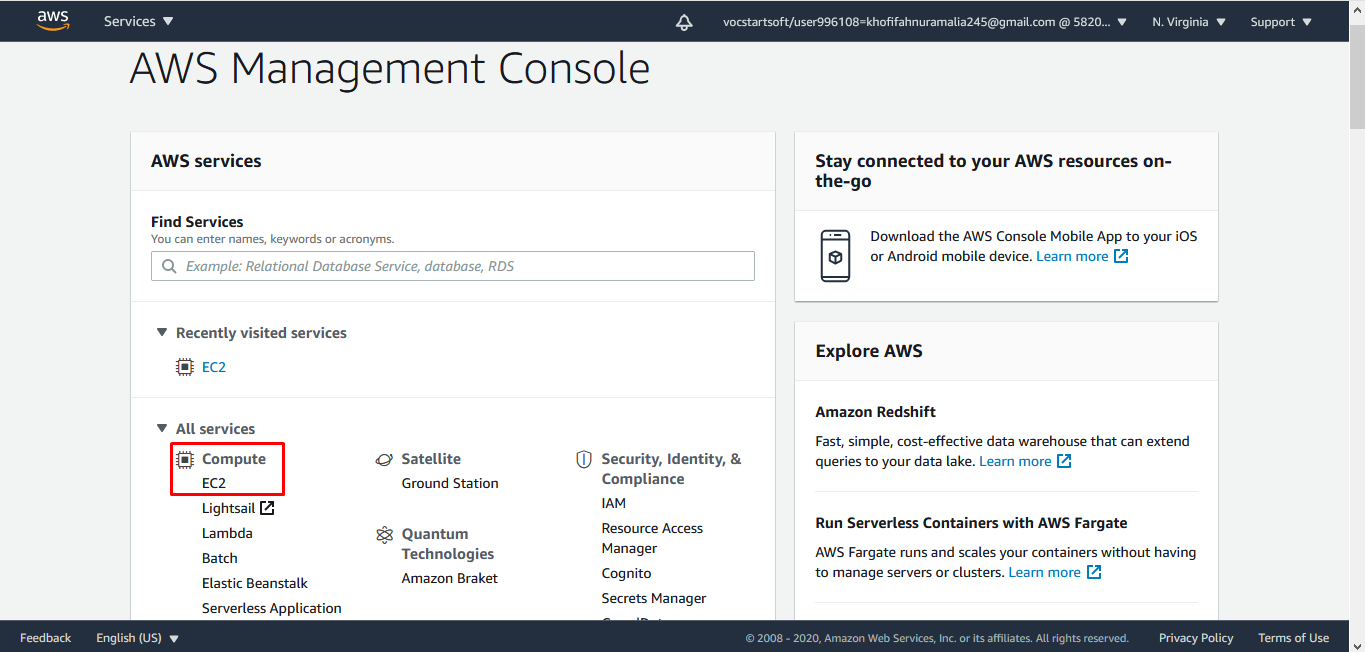This screenshot has height=652, width=1365.
Task: Click the Find Services search field
Action: pos(453,266)
